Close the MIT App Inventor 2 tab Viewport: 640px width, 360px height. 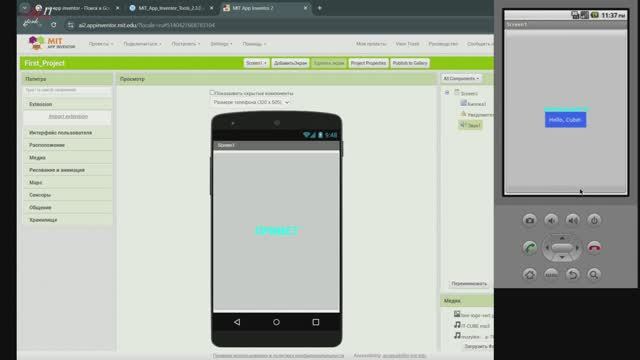point(305,8)
